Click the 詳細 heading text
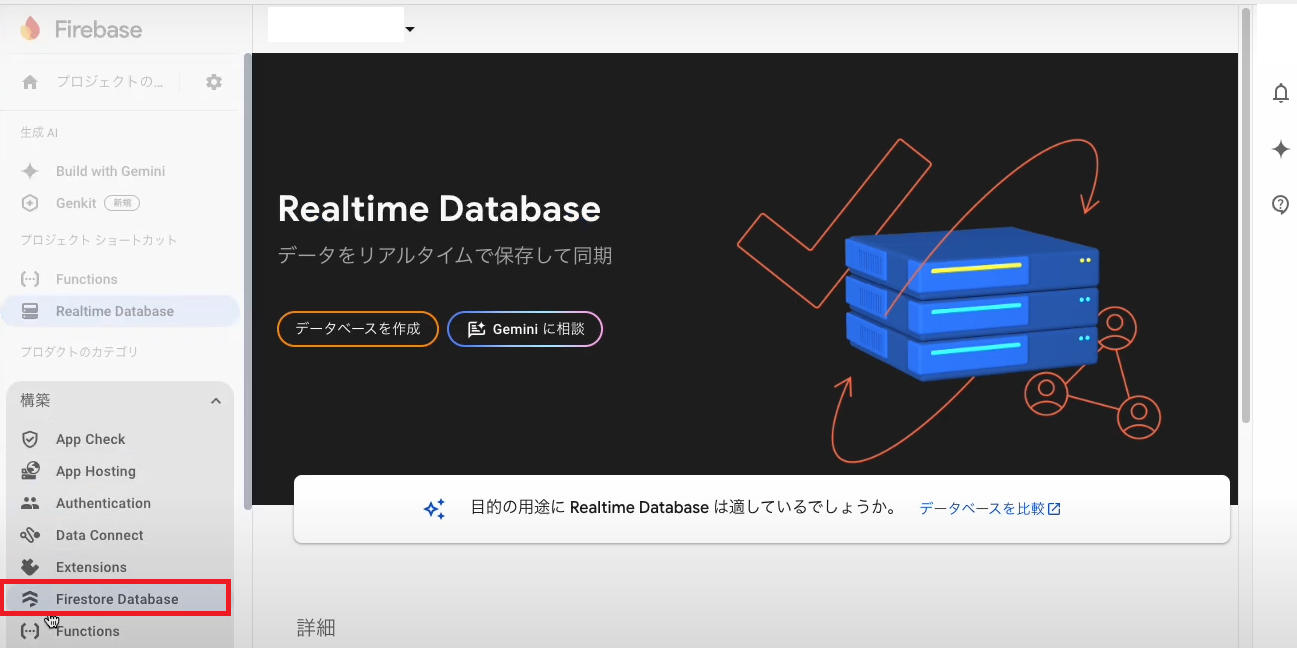 tap(316, 628)
